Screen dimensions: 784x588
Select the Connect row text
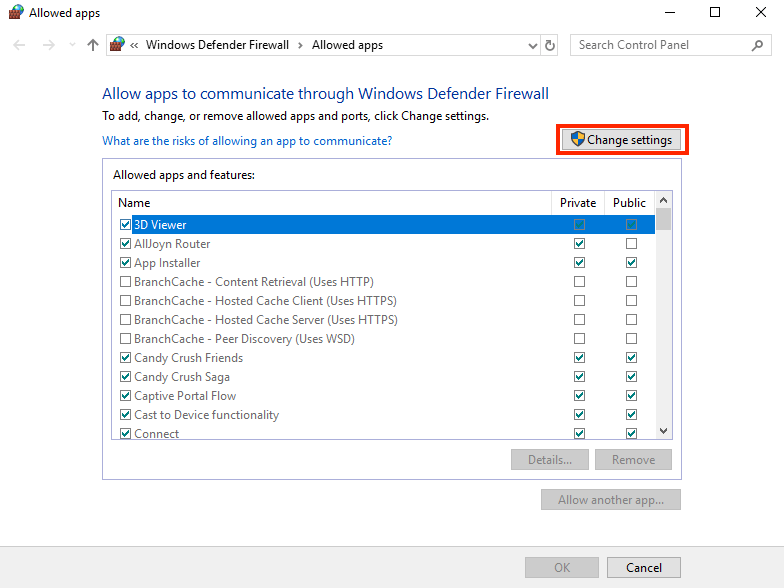point(156,434)
